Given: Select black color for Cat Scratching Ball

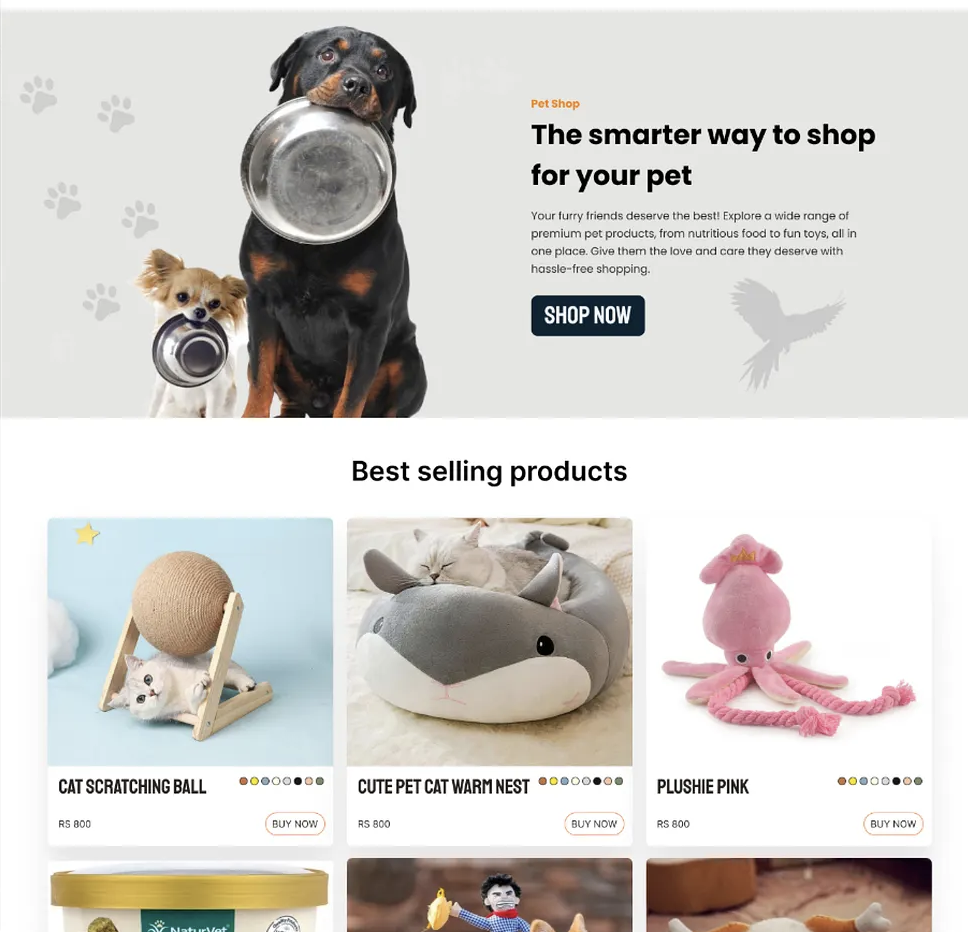Looking at the screenshot, I should (298, 781).
